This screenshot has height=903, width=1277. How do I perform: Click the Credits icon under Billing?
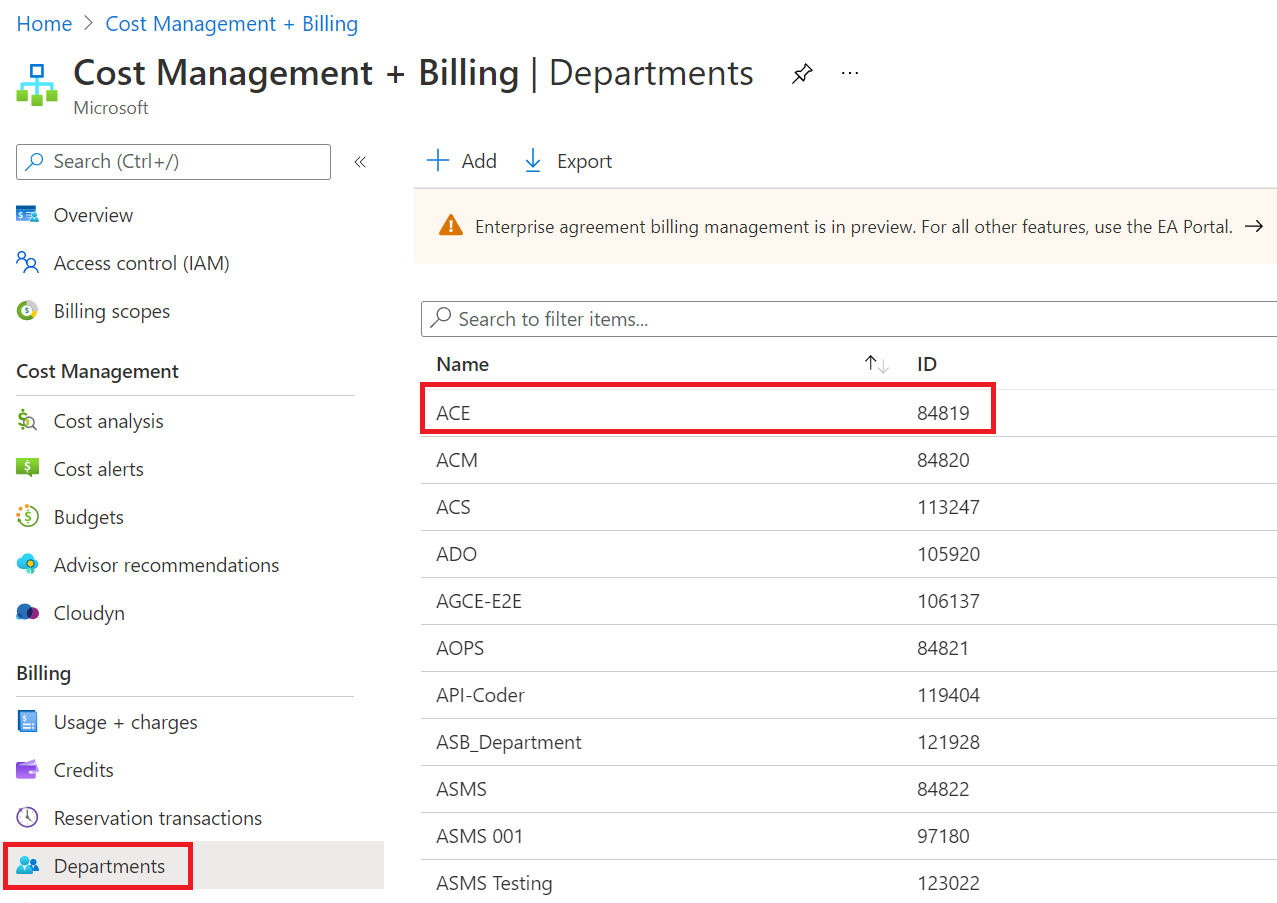[28, 770]
